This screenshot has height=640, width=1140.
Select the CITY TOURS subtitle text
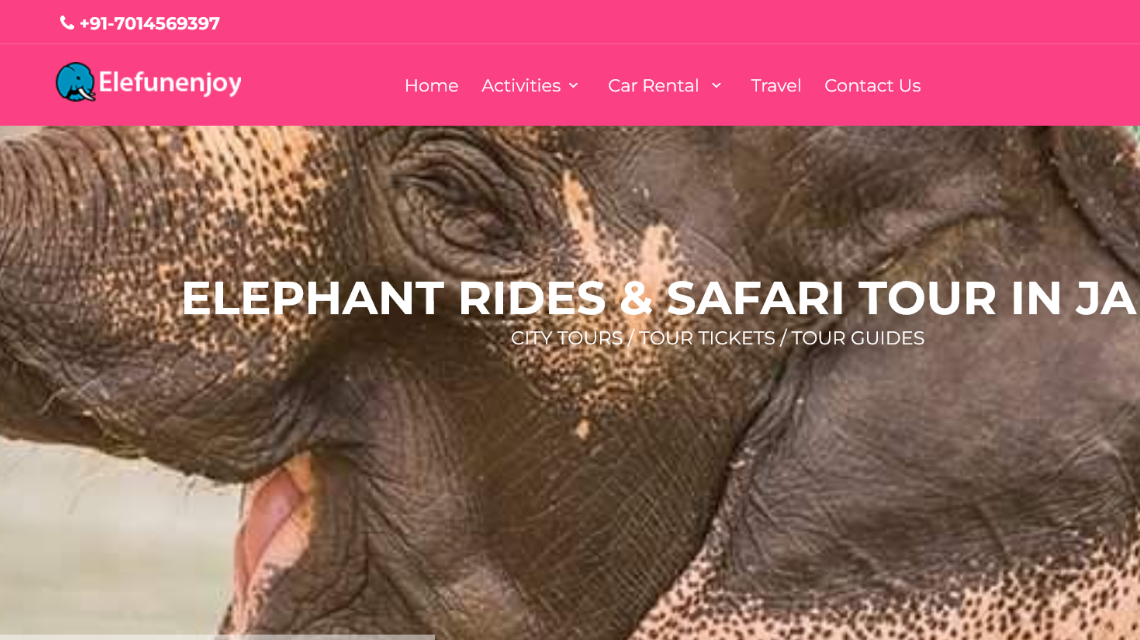(566, 338)
